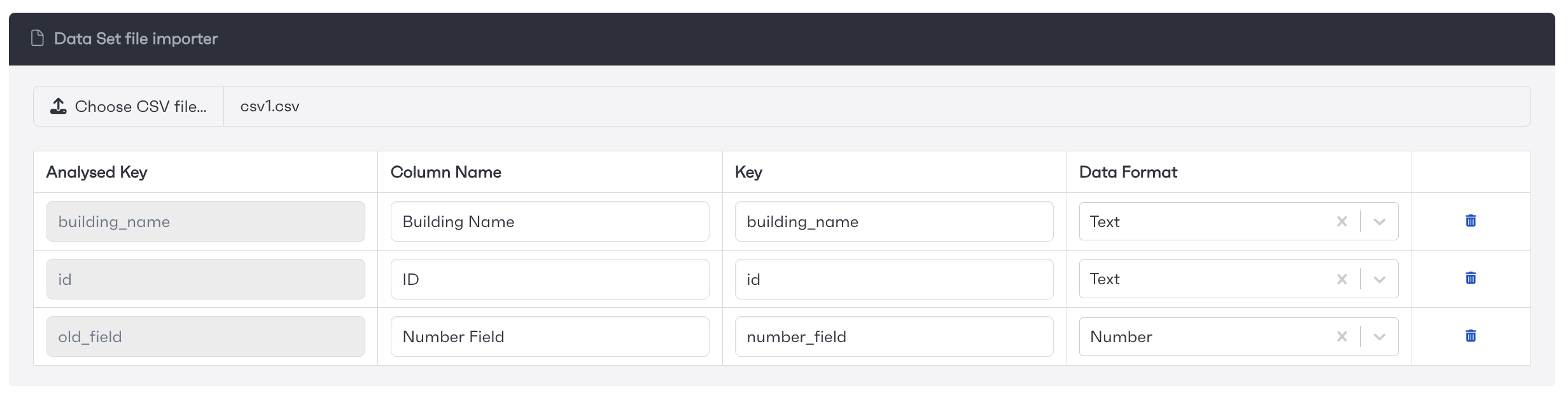Open Data Format dropdown chevron for id row
This screenshot has height=393, width=1568.
[1379, 279]
